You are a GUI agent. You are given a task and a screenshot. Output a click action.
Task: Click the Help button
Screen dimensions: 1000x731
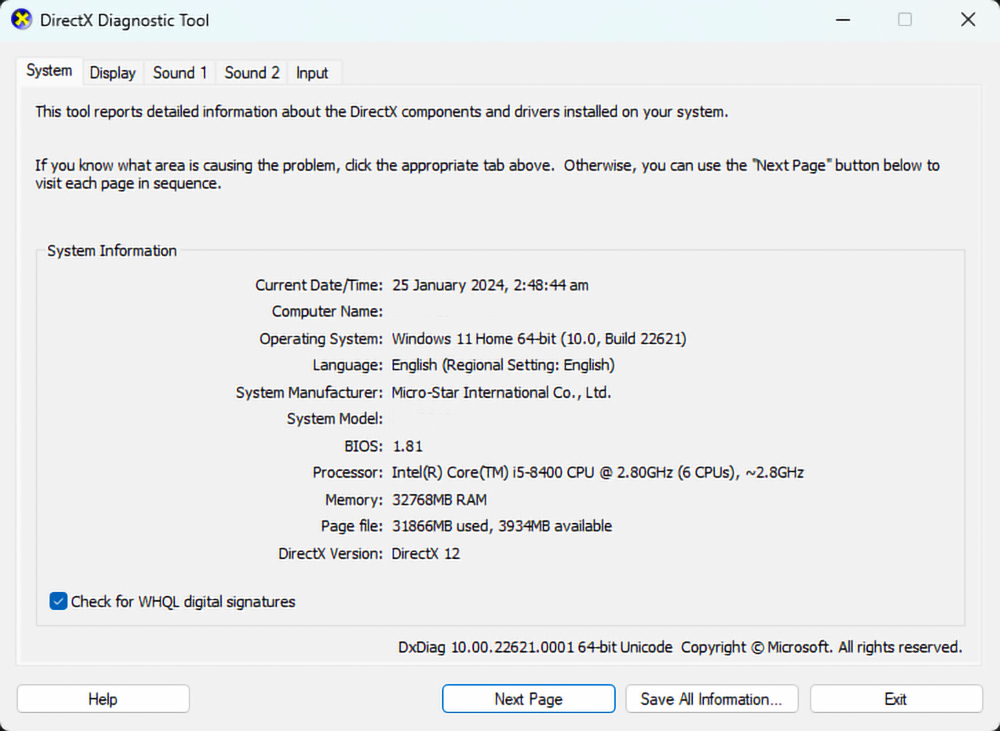tap(103, 699)
